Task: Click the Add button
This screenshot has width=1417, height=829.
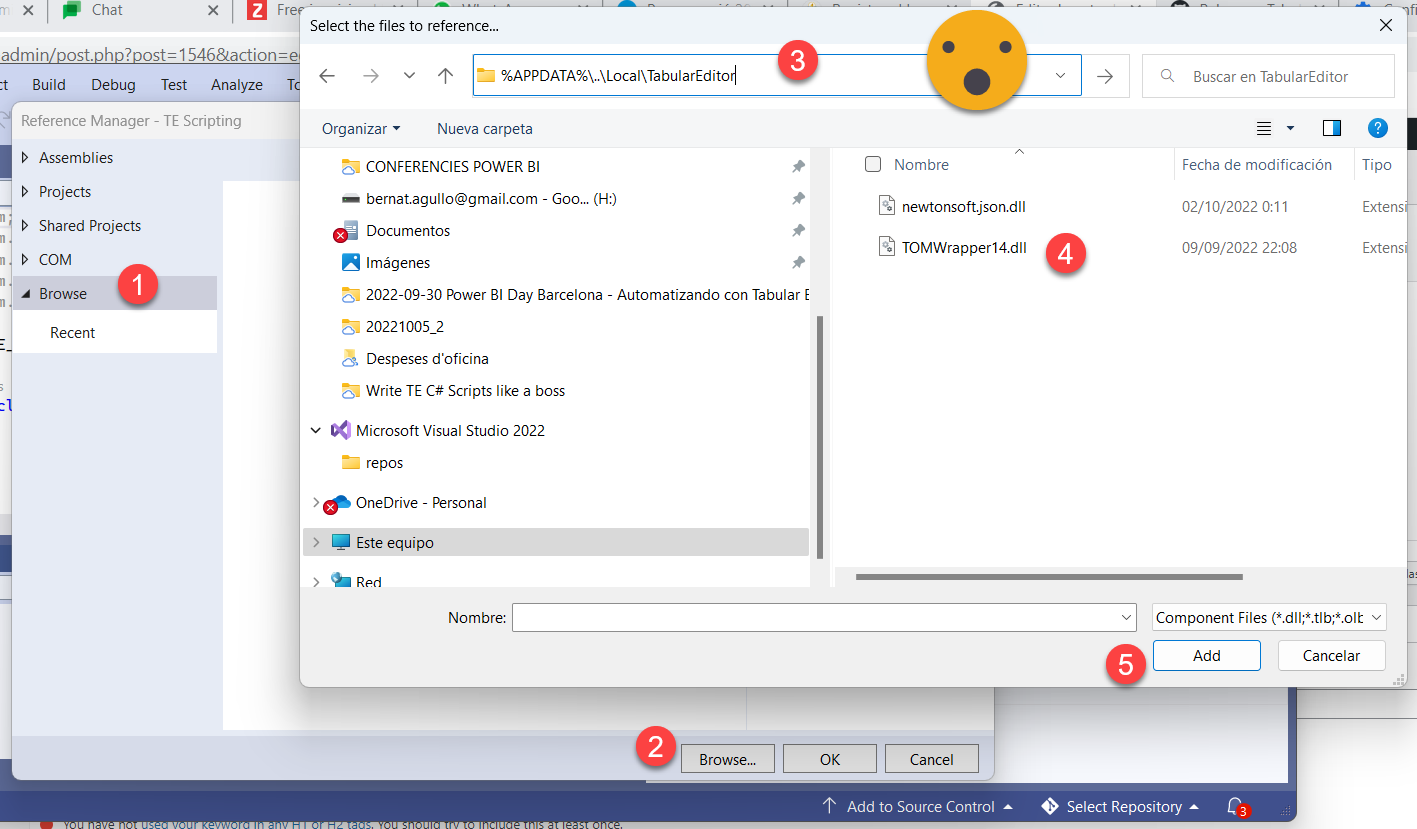Action: pos(1206,656)
